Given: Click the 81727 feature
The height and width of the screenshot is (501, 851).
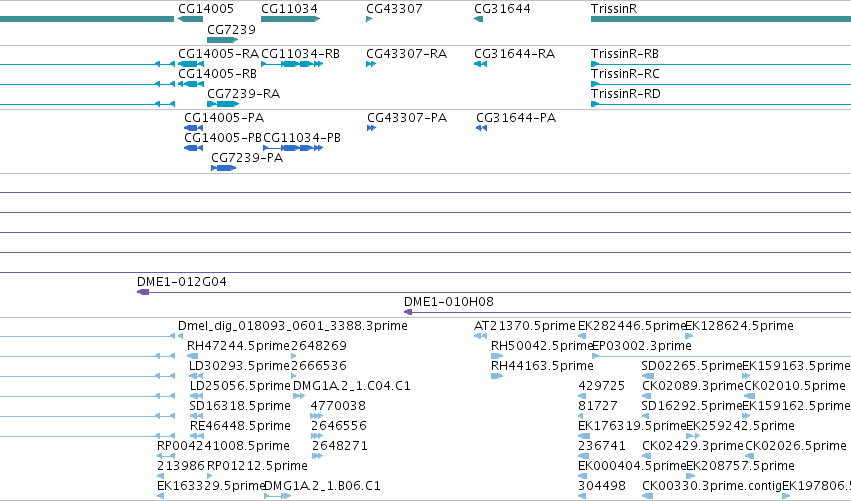Looking at the screenshot, I should (x=581, y=416).
